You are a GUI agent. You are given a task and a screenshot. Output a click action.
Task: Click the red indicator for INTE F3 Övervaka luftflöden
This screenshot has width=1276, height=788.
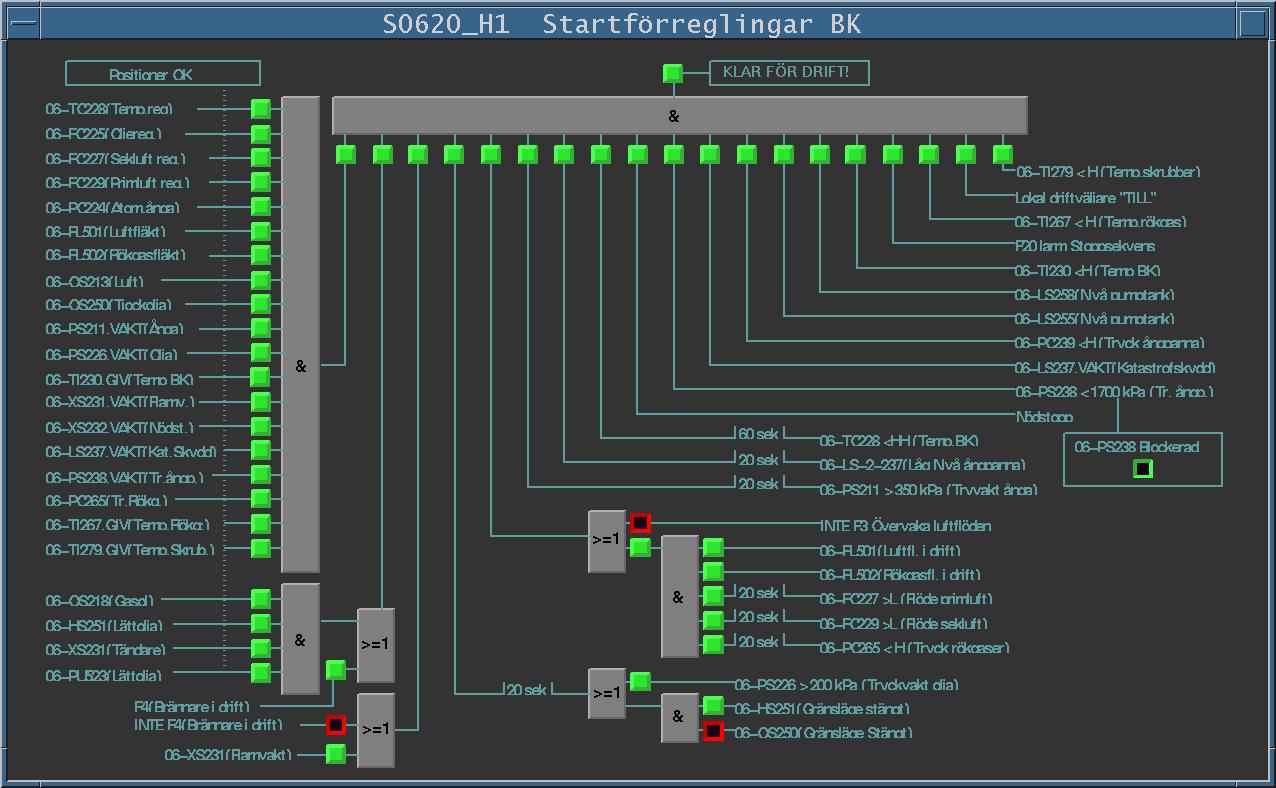[x=640, y=523]
